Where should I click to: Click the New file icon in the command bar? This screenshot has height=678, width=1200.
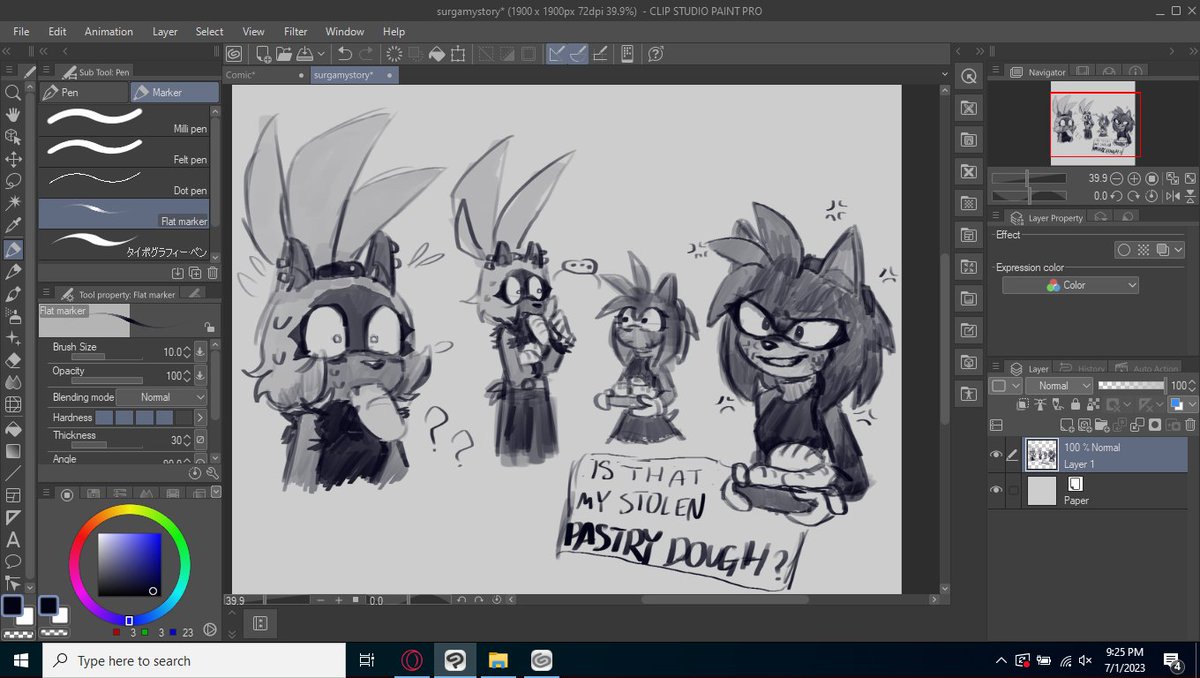coord(263,54)
